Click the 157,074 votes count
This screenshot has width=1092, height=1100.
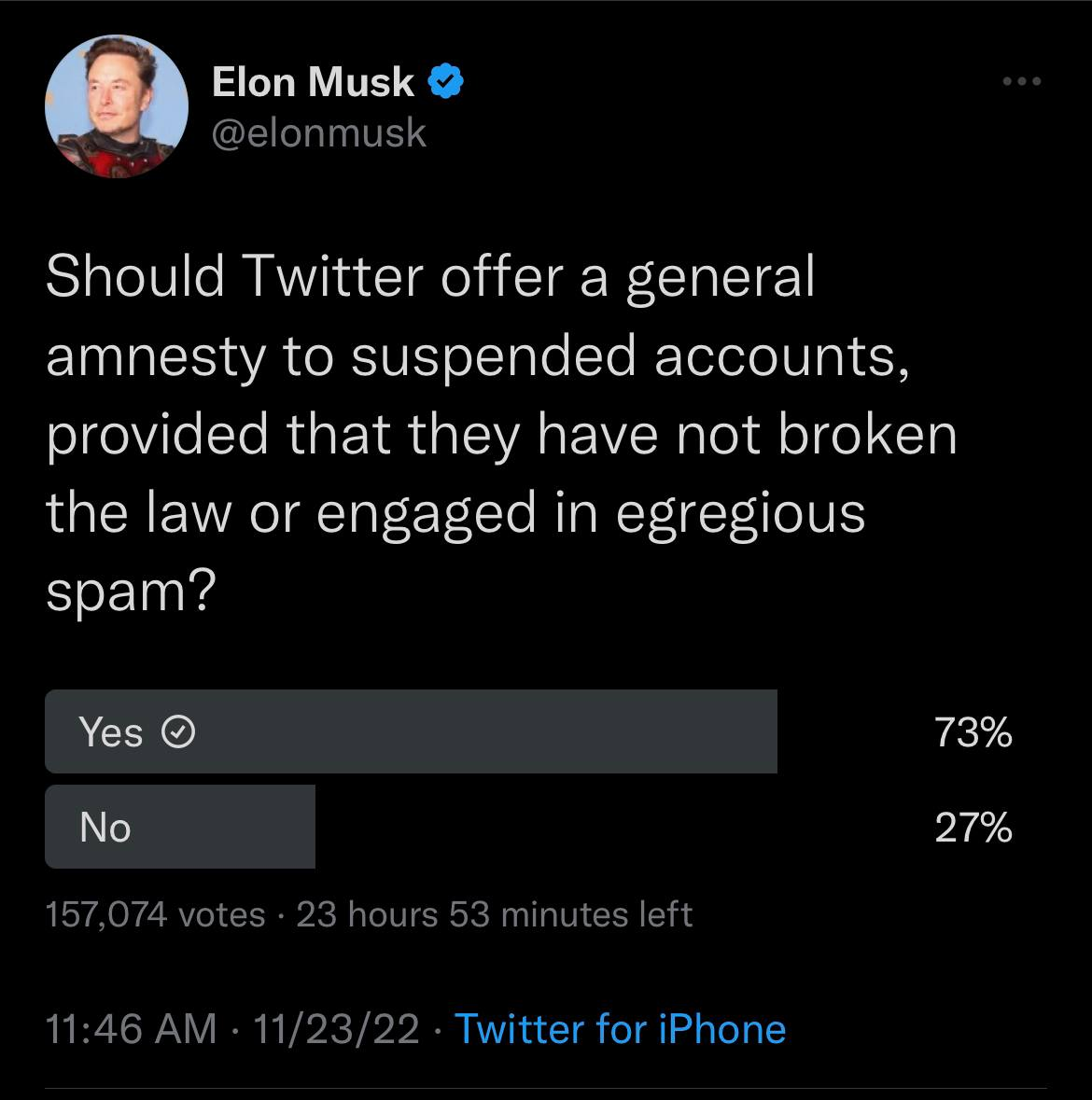click(x=155, y=914)
